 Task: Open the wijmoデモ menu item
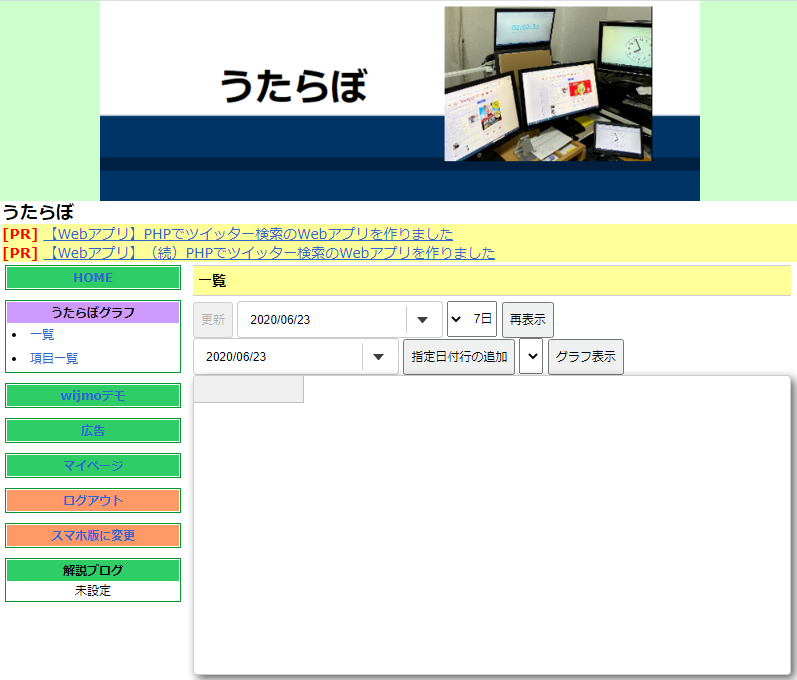point(93,395)
